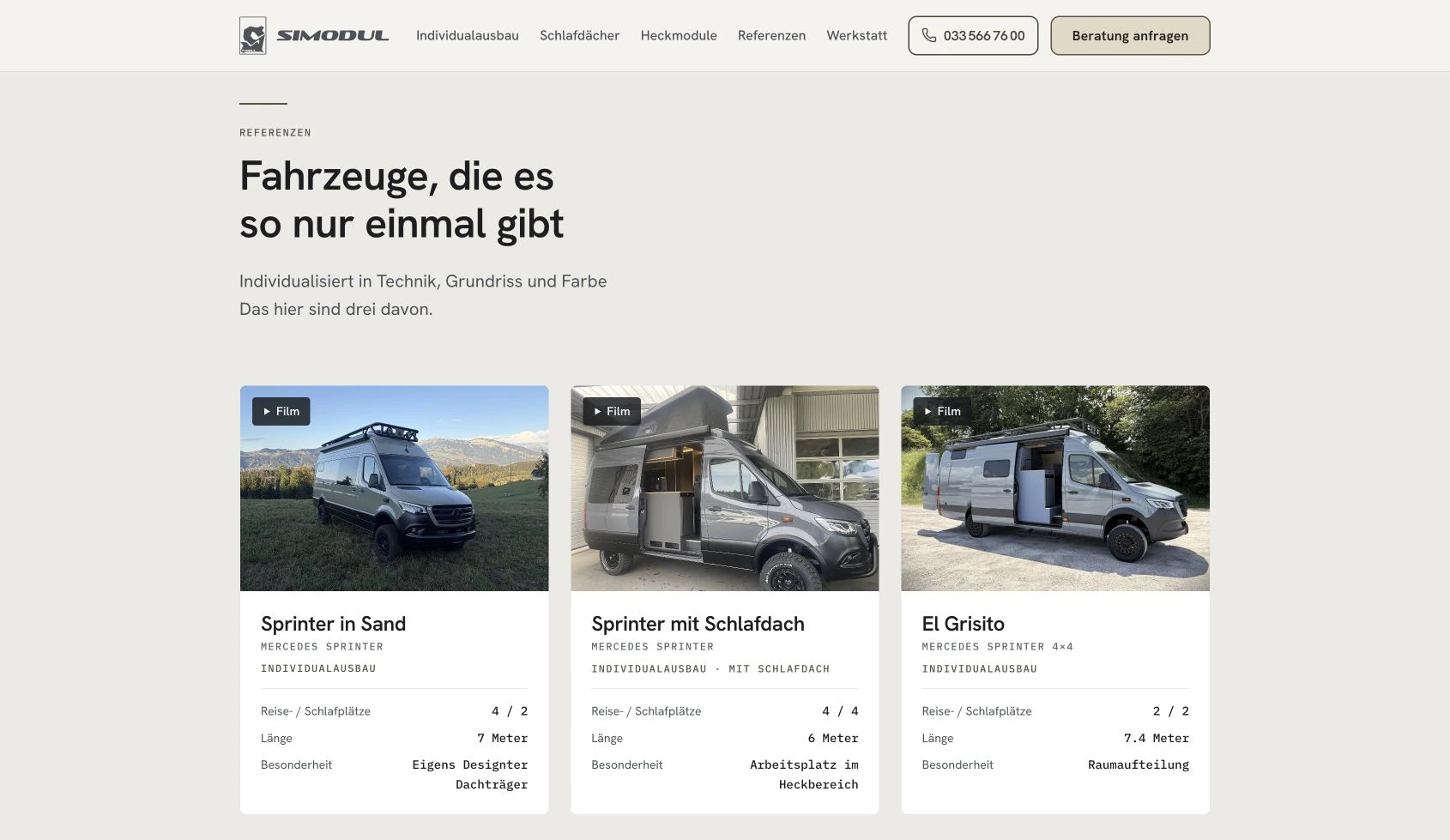This screenshot has width=1450, height=840.
Task: Click the text Arbeitsplatz im Heckbereich
Action: tap(804, 774)
